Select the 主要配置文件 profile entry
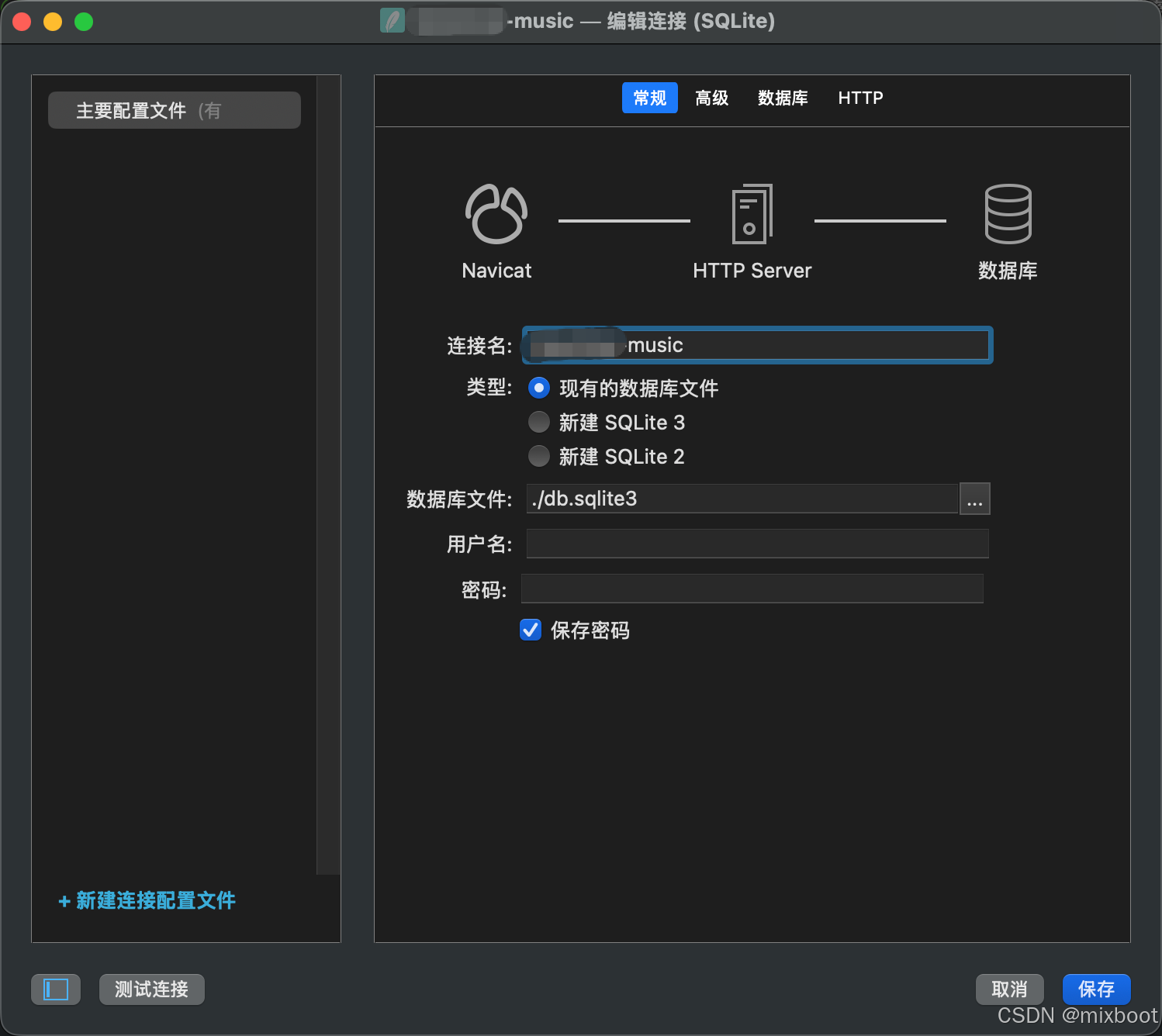The width and height of the screenshot is (1162, 1036). 175,110
